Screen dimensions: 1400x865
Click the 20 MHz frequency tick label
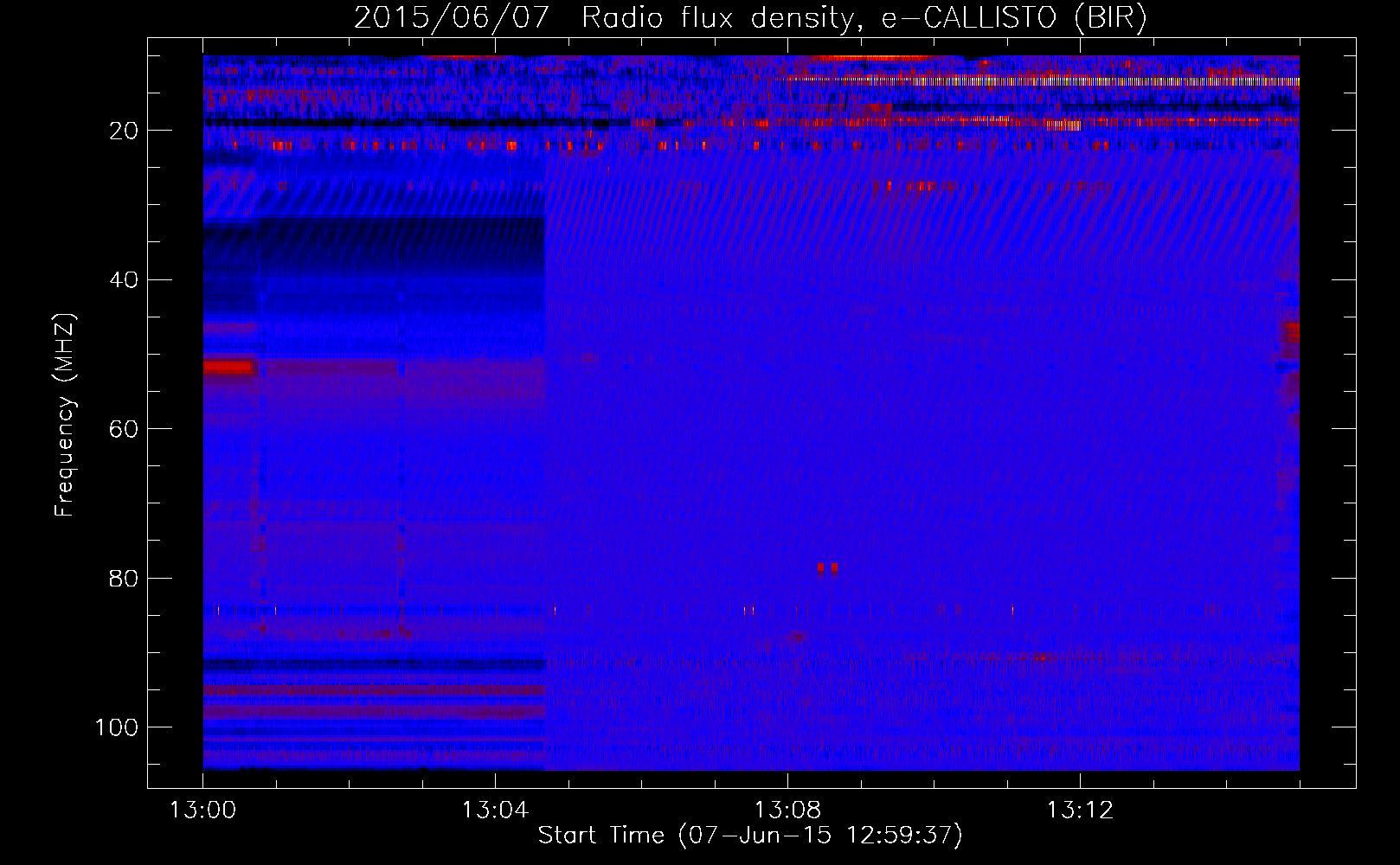coord(124,131)
